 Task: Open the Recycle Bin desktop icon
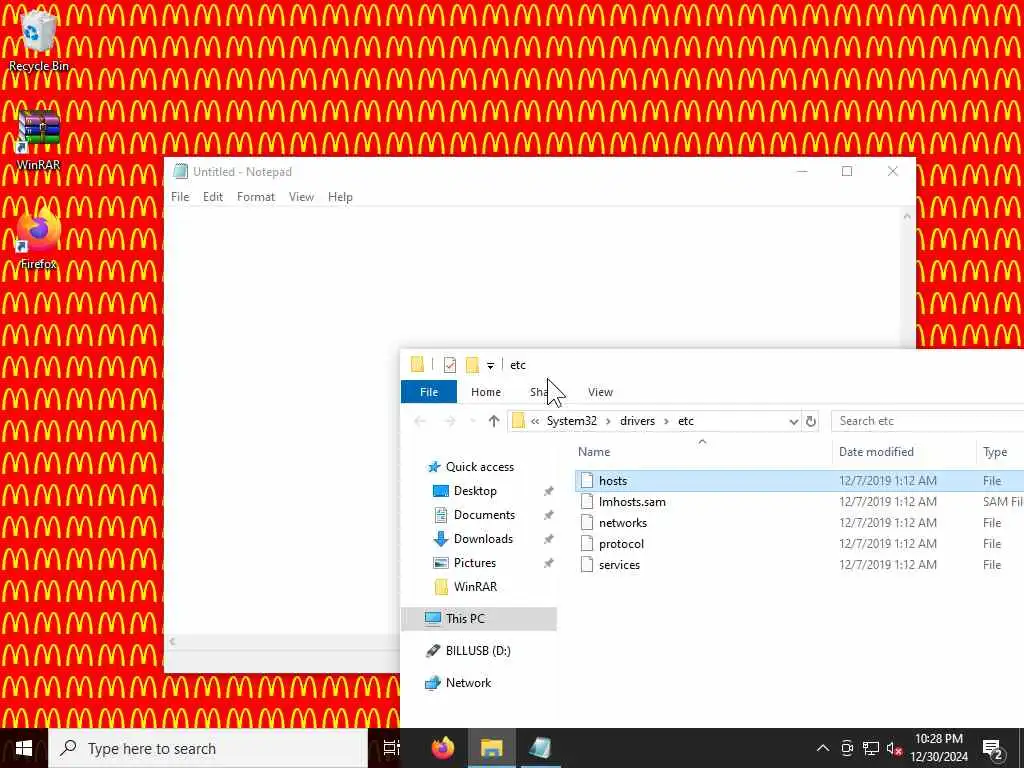point(39,41)
